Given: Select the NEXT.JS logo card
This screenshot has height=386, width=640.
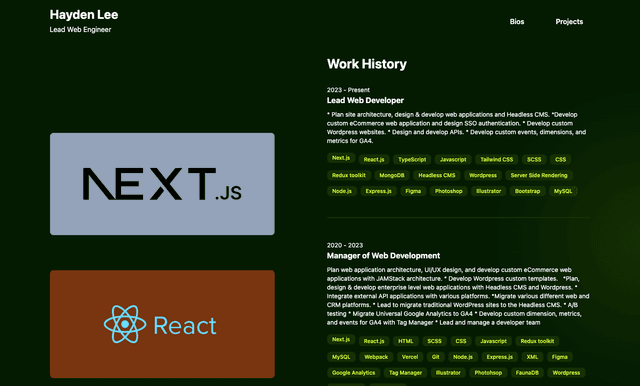Looking at the screenshot, I should 162,184.
